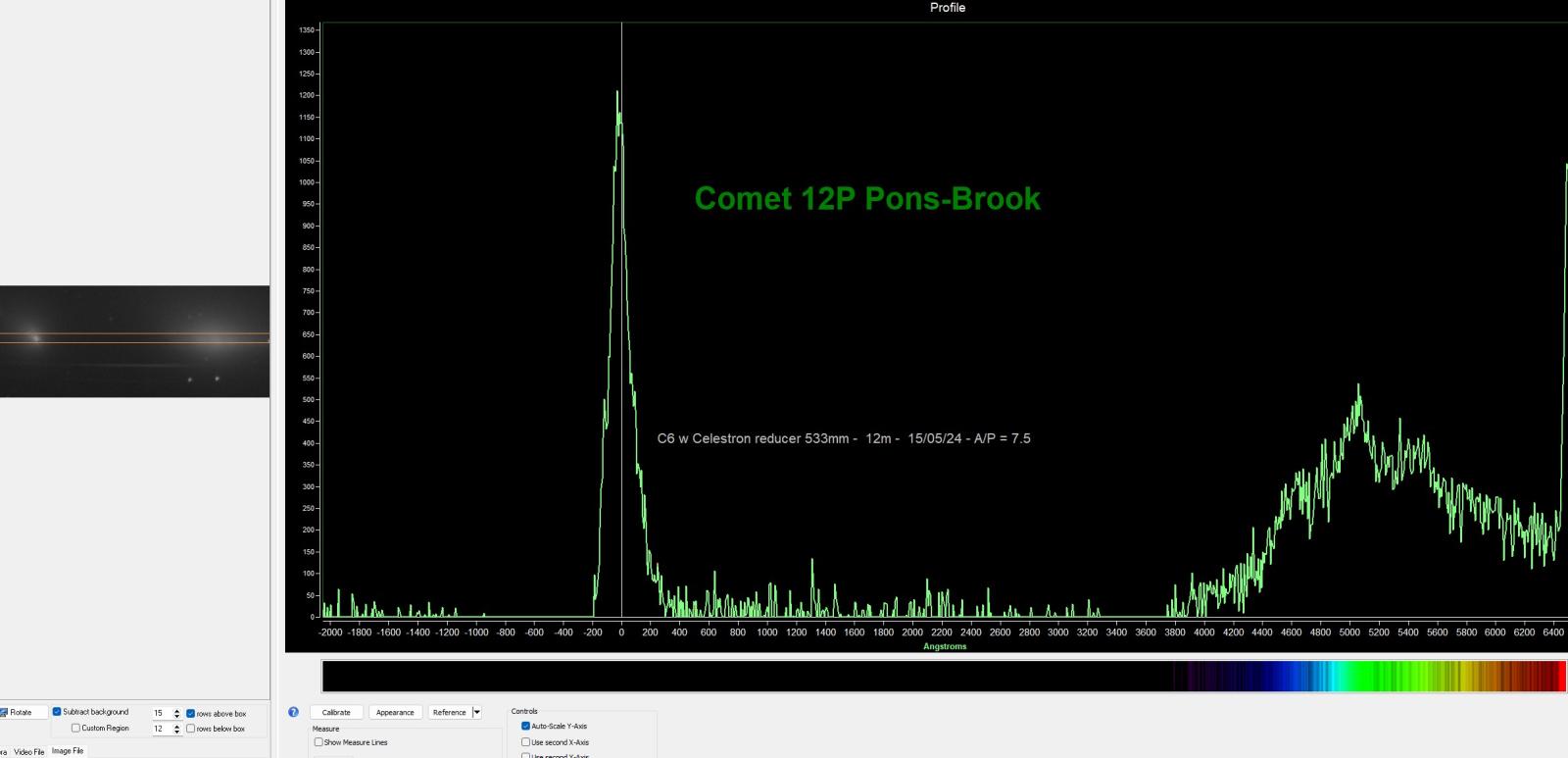This screenshot has width=1568, height=758.
Task: Click the 0 tick label on x-axis
Action: pyautogui.click(x=621, y=632)
